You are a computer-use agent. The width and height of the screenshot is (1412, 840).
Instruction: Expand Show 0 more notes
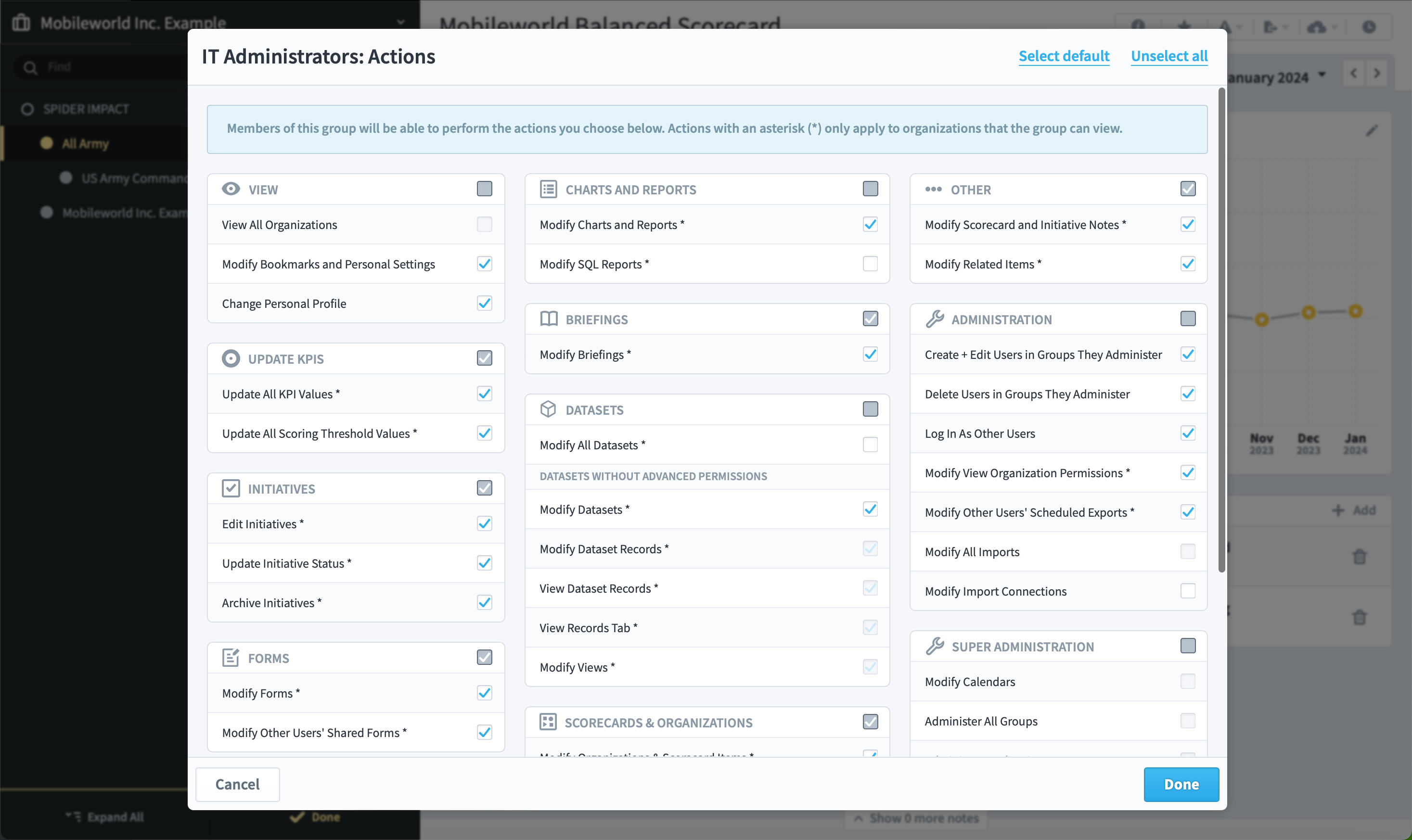coord(916,818)
